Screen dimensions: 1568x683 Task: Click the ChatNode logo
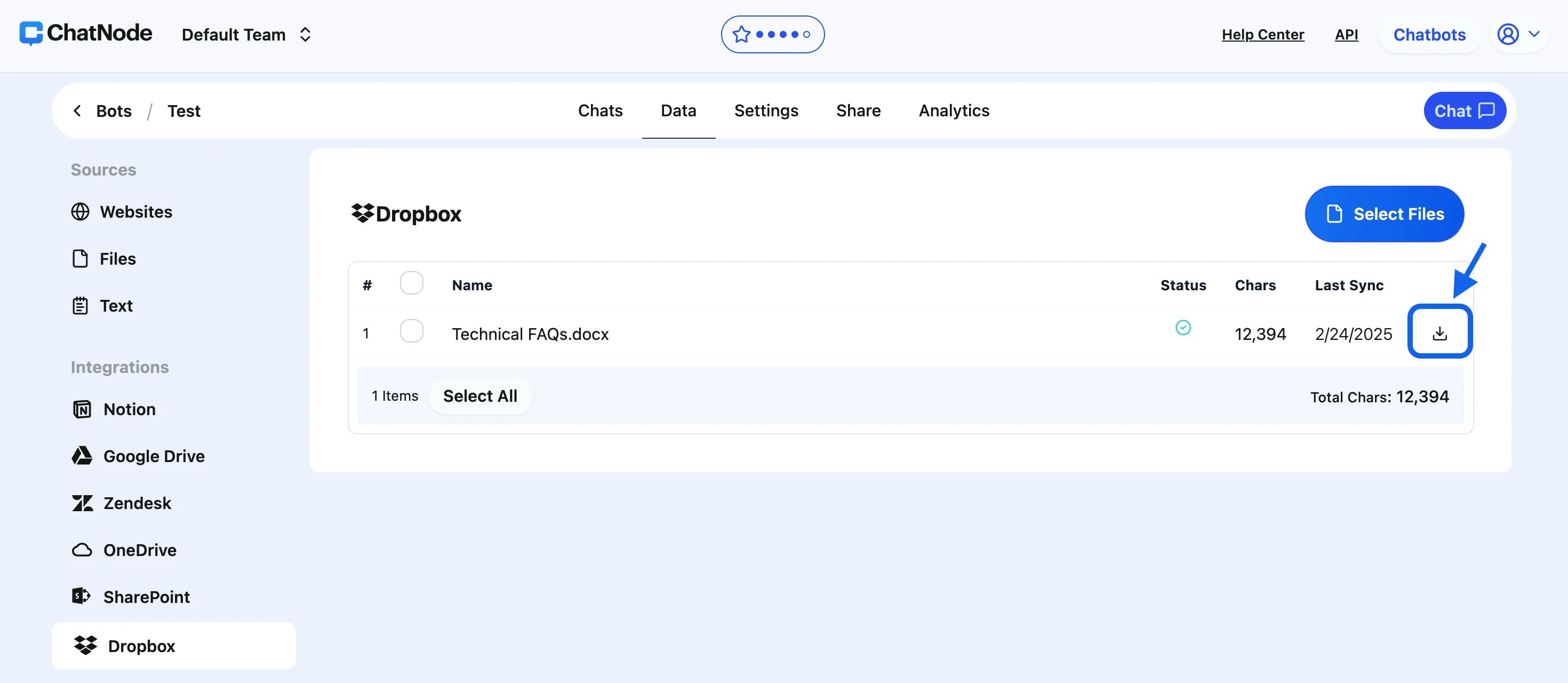pos(86,34)
